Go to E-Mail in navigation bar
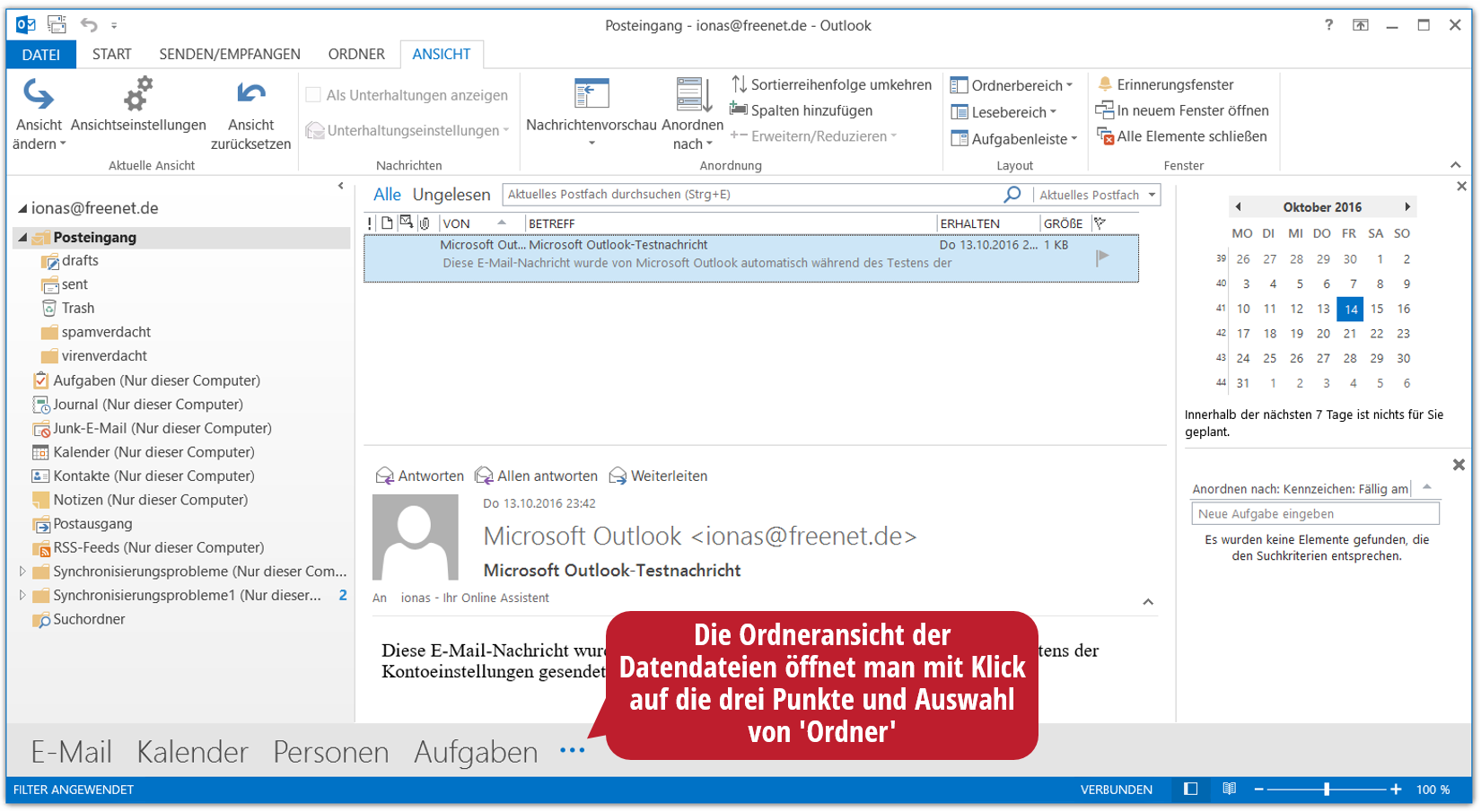The image size is (1481, 812). pos(72,752)
